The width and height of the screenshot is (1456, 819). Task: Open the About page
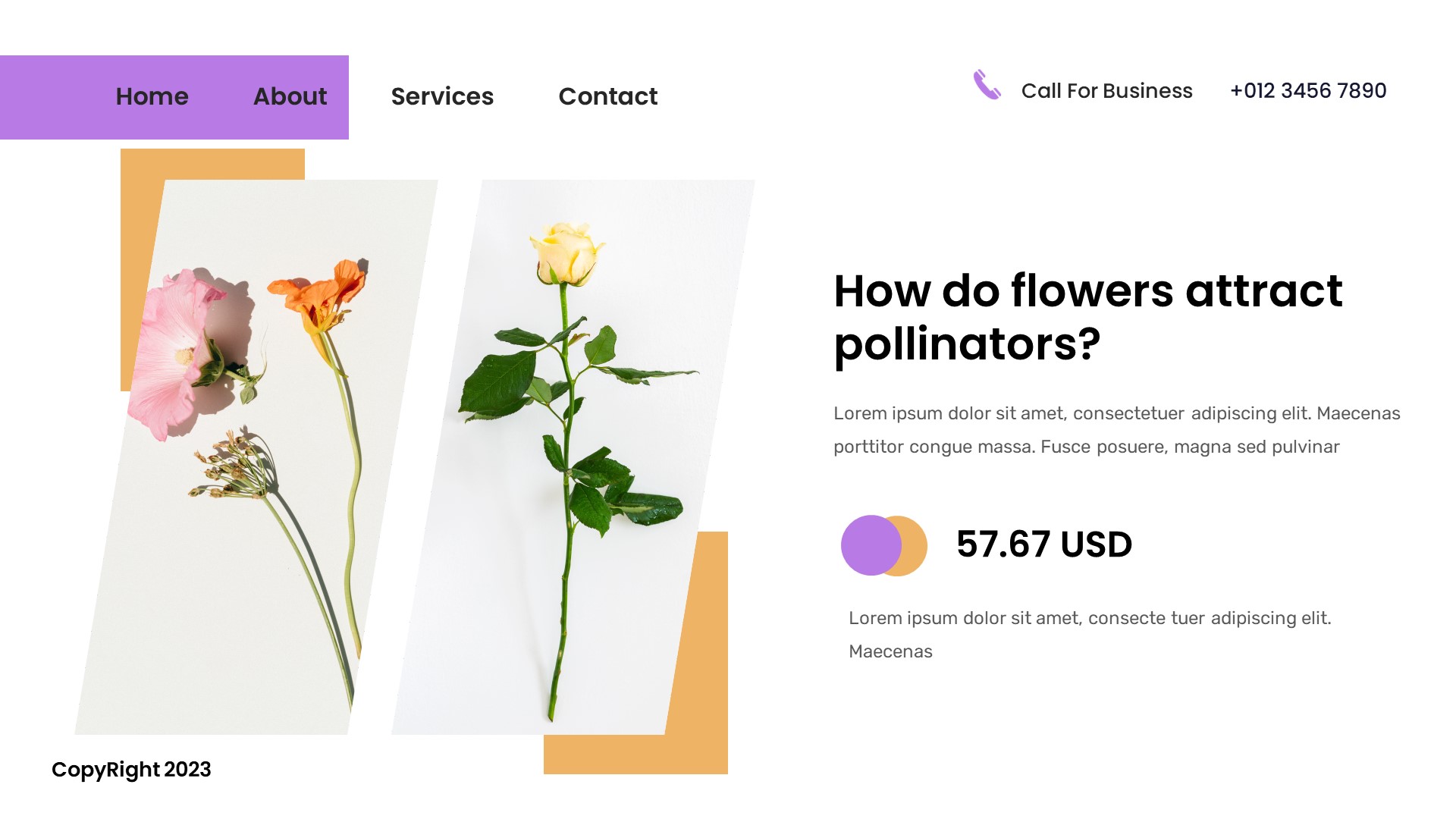pyautogui.click(x=290, y=96)
